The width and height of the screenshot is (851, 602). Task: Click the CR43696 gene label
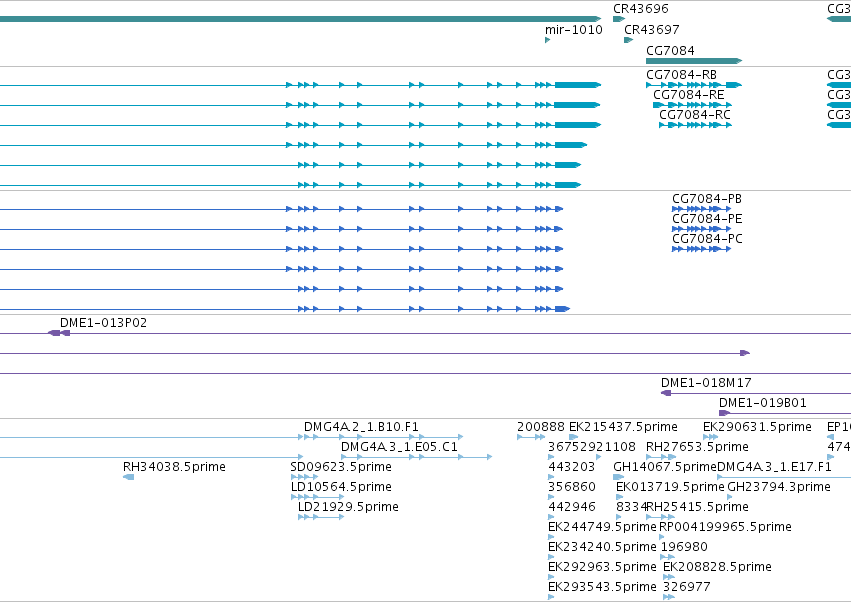click(640, 9)
